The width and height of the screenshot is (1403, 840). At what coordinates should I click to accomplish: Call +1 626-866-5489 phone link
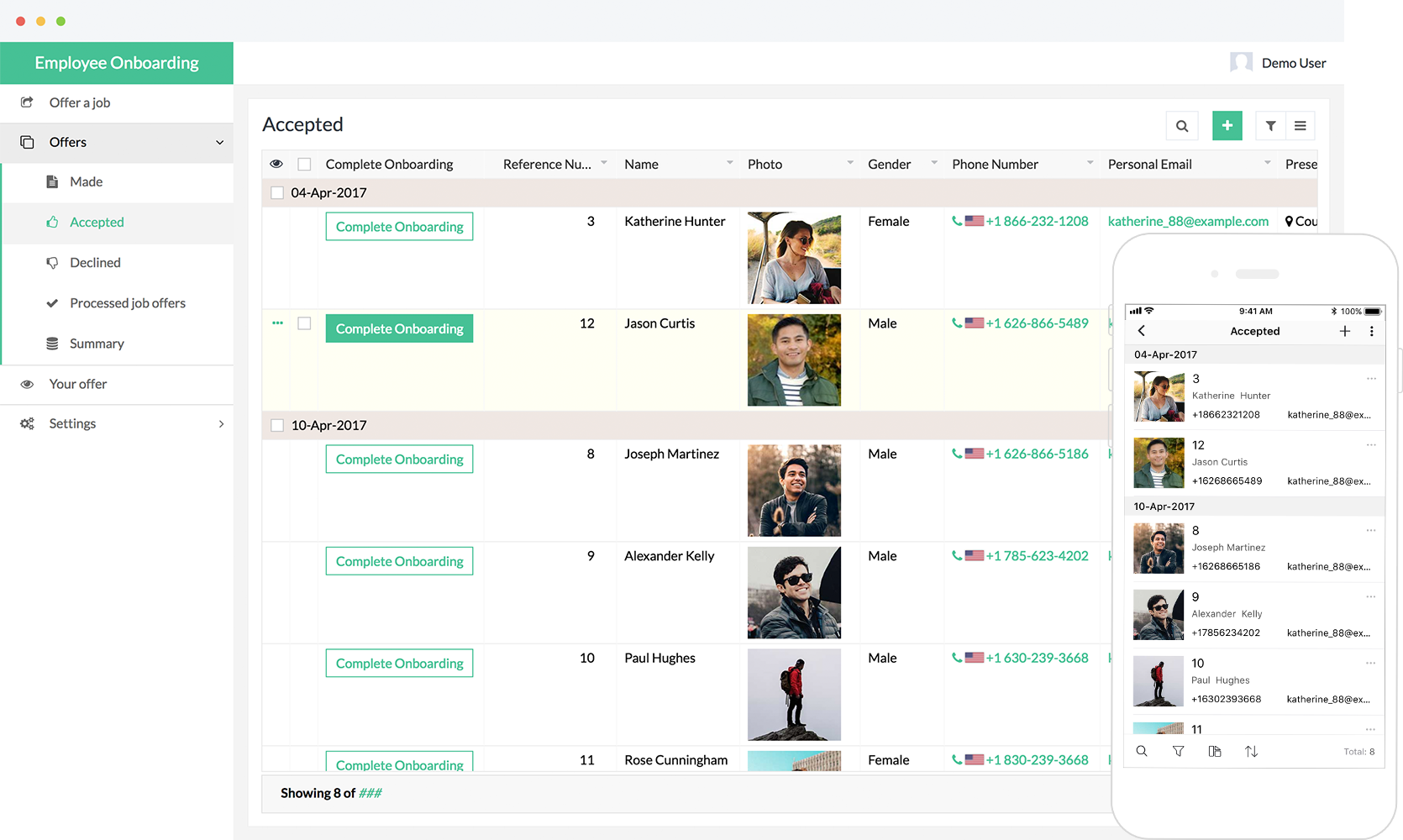tap(1037, 323)
